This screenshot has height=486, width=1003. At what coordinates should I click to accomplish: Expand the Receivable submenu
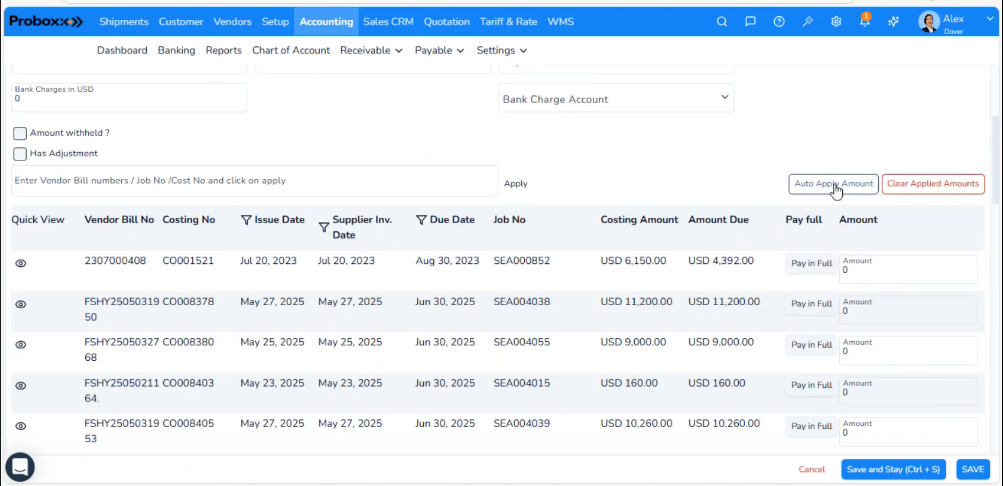[x=371, y=50]
